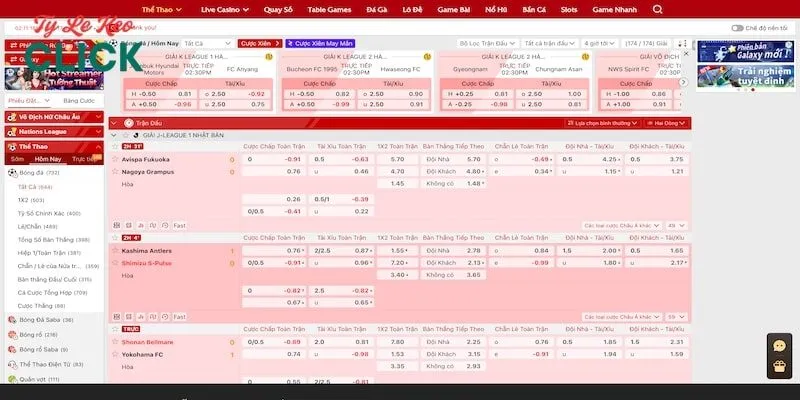Click the gift box icon at bottom right

click(779, 369)
